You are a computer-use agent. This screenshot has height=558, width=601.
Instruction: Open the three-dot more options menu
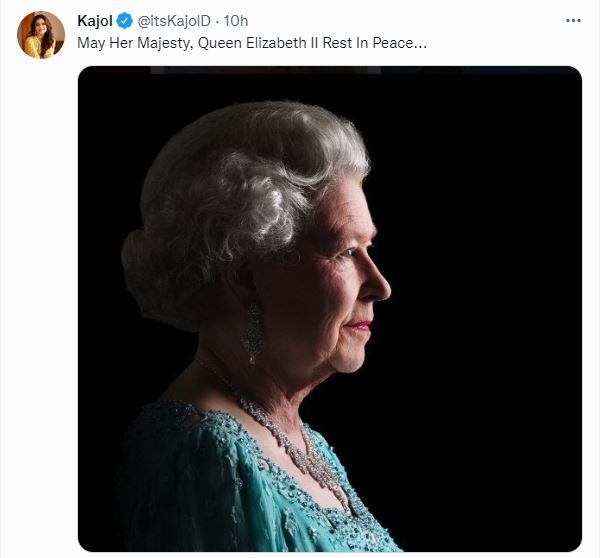573,21
